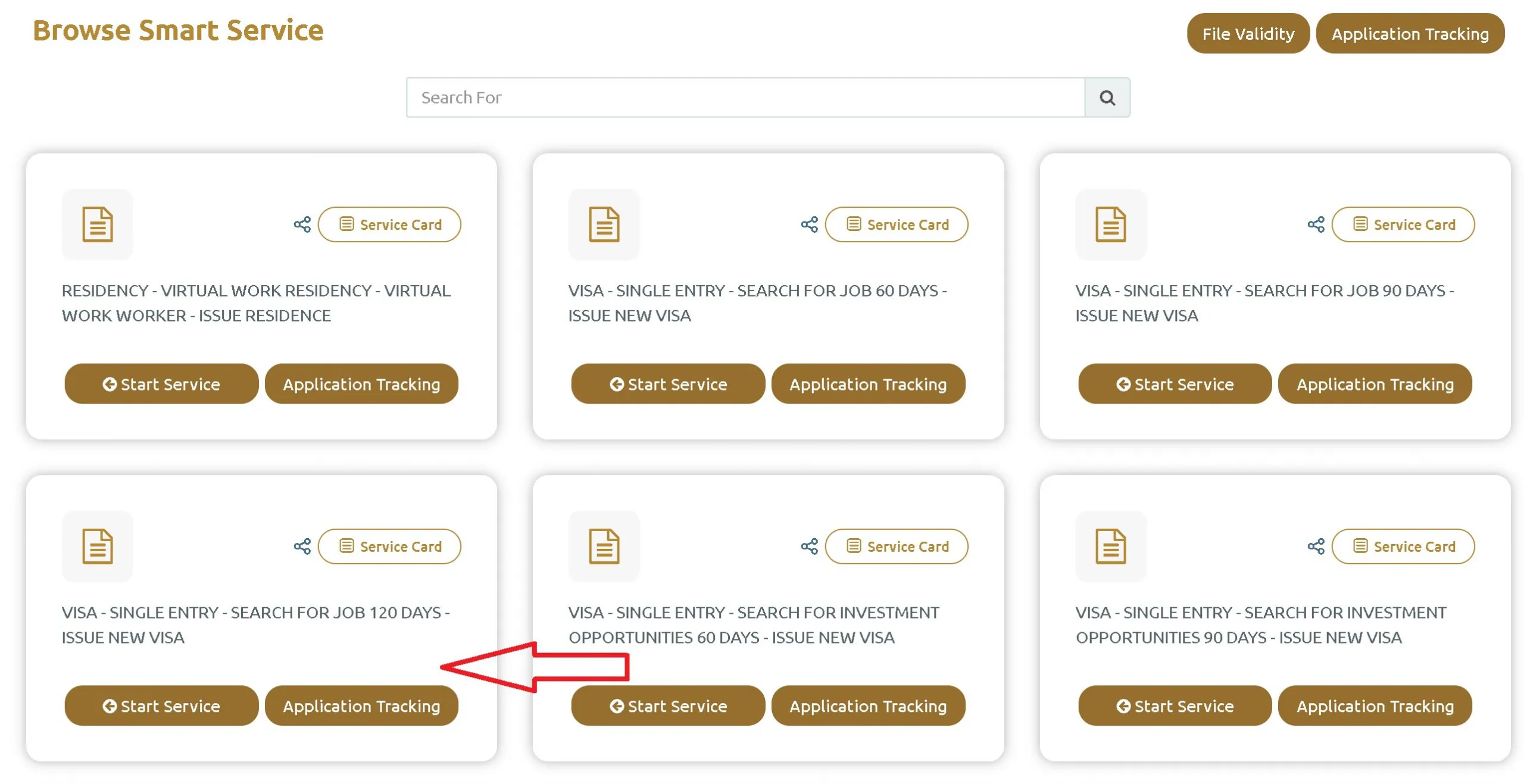Open Service Card for Job 60 Days visa

point(896,224)
